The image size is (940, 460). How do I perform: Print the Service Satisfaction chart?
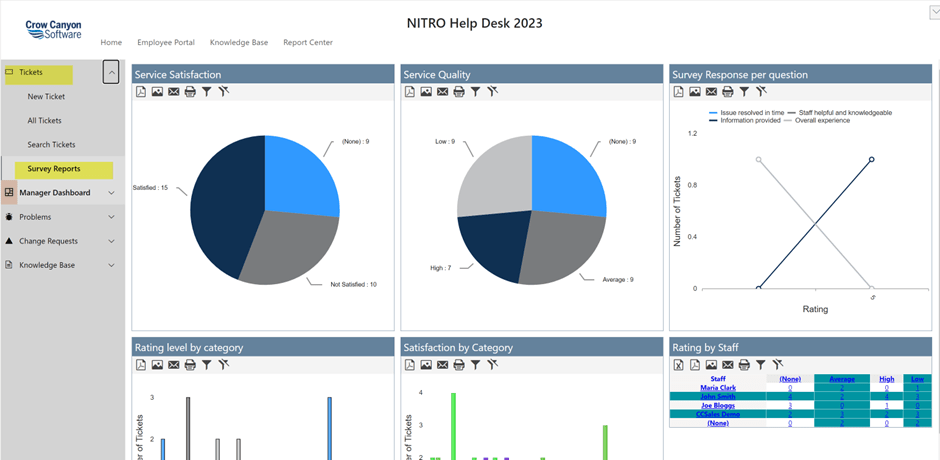point(190,92)
